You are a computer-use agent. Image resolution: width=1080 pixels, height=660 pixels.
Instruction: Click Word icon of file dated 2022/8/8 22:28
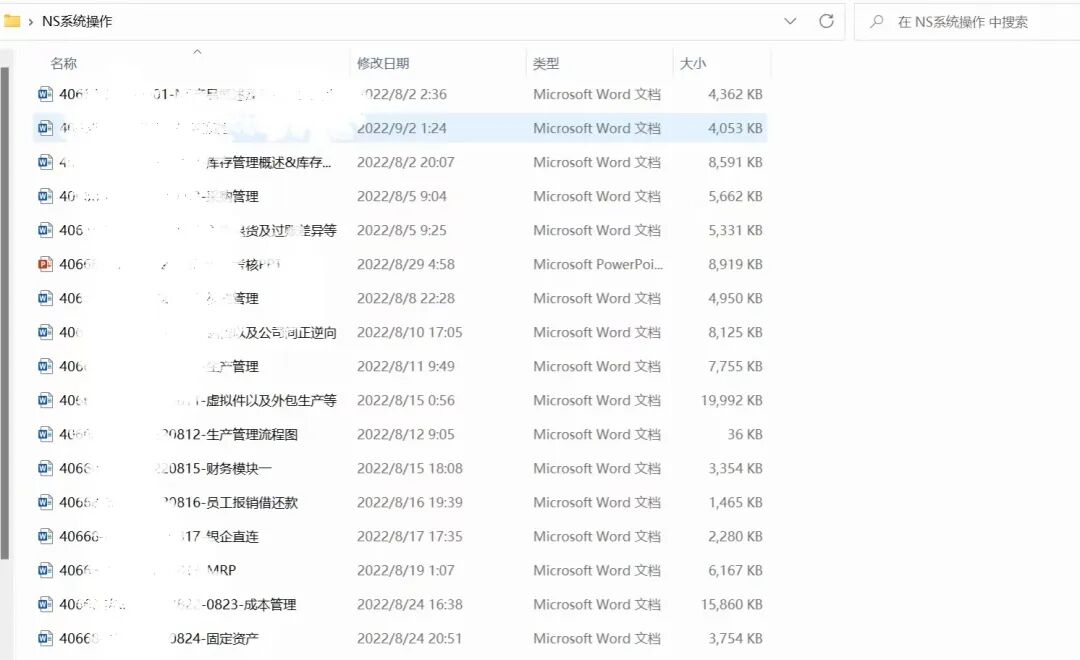pos(45,298)
